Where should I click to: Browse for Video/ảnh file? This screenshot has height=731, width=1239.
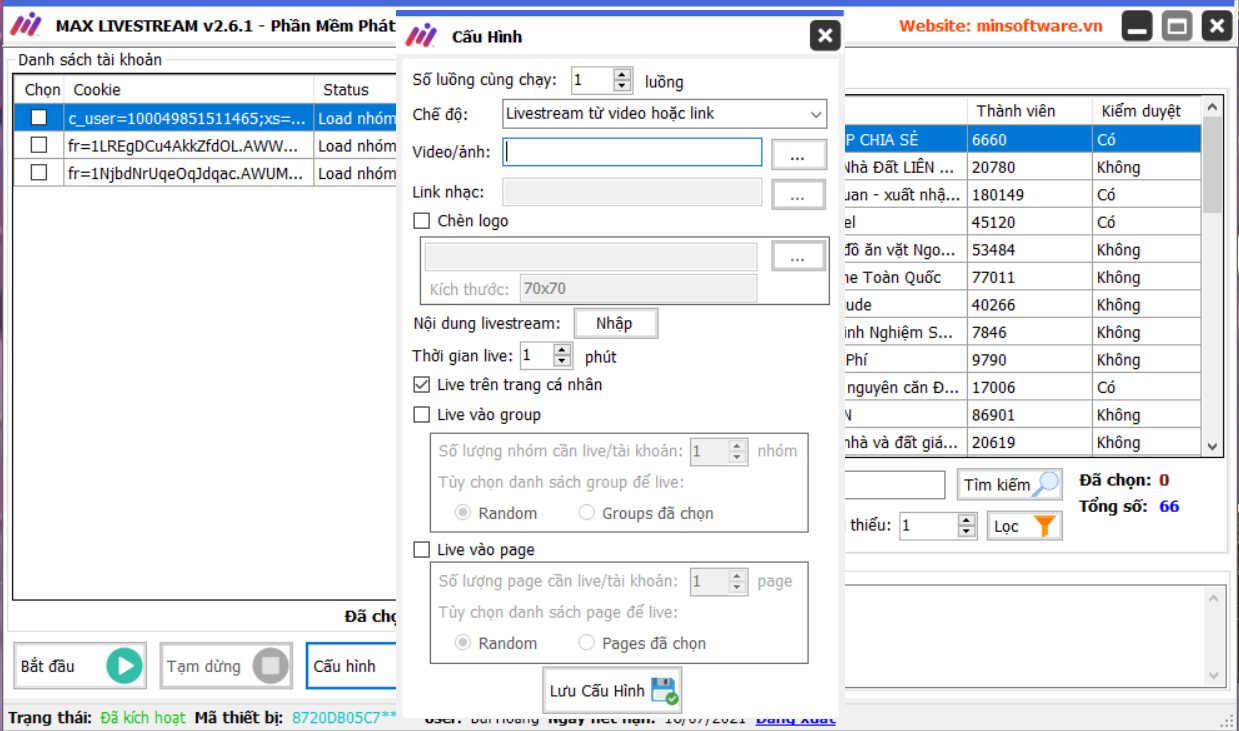[798, 155]
